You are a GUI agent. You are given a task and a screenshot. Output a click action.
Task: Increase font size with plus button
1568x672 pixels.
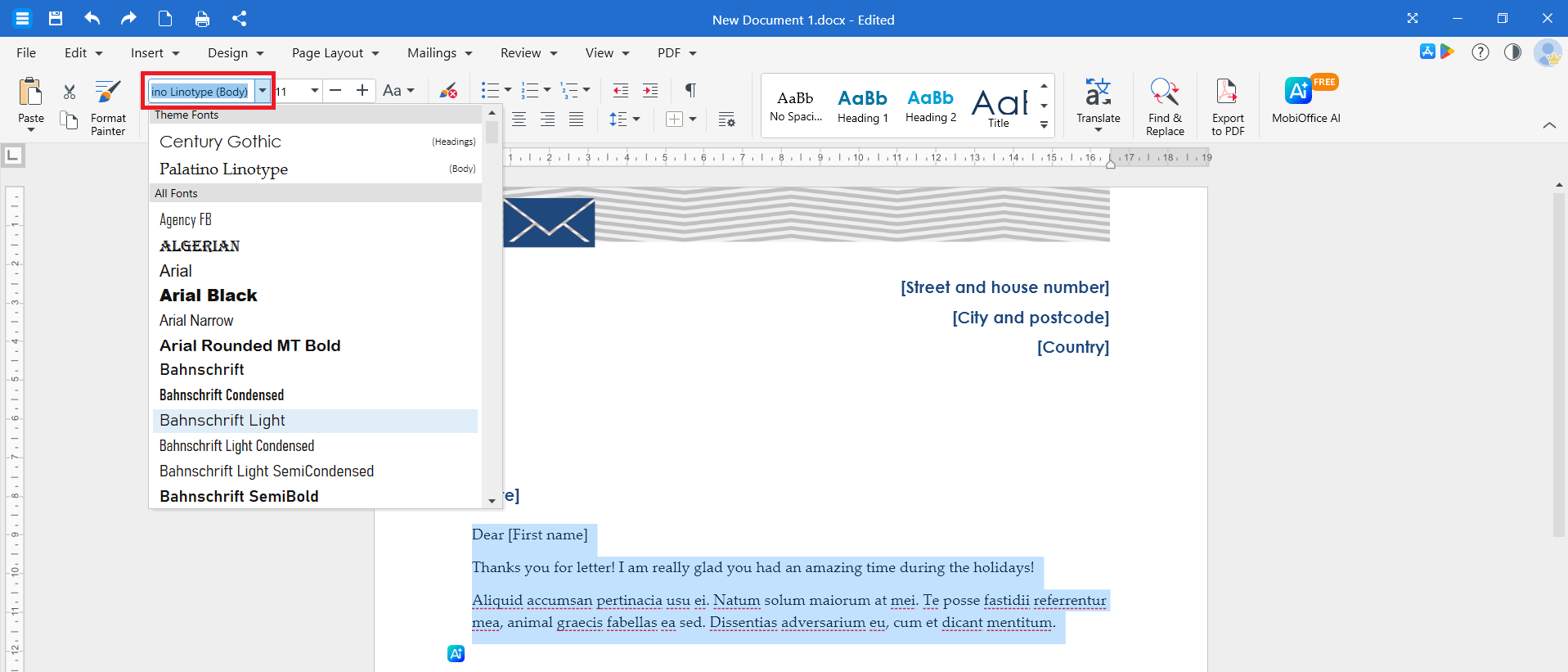click(x=362, y=91)
